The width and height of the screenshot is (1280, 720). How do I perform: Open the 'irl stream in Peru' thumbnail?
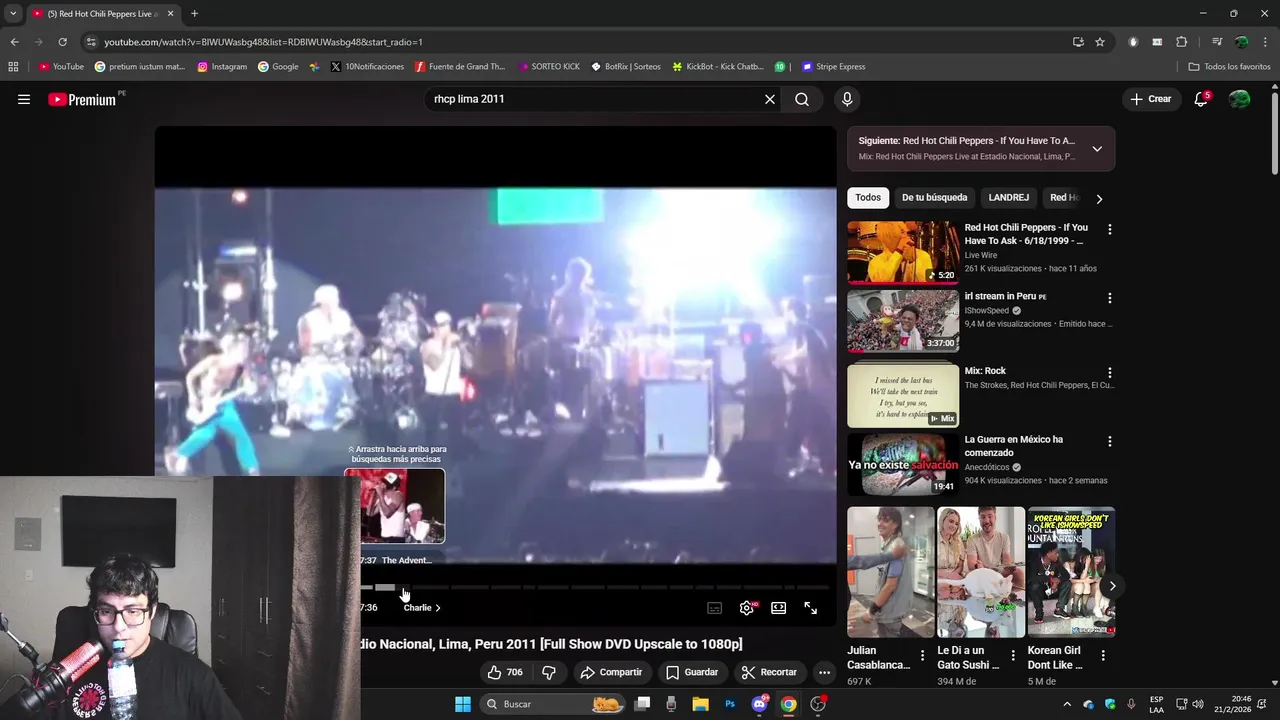903,321
